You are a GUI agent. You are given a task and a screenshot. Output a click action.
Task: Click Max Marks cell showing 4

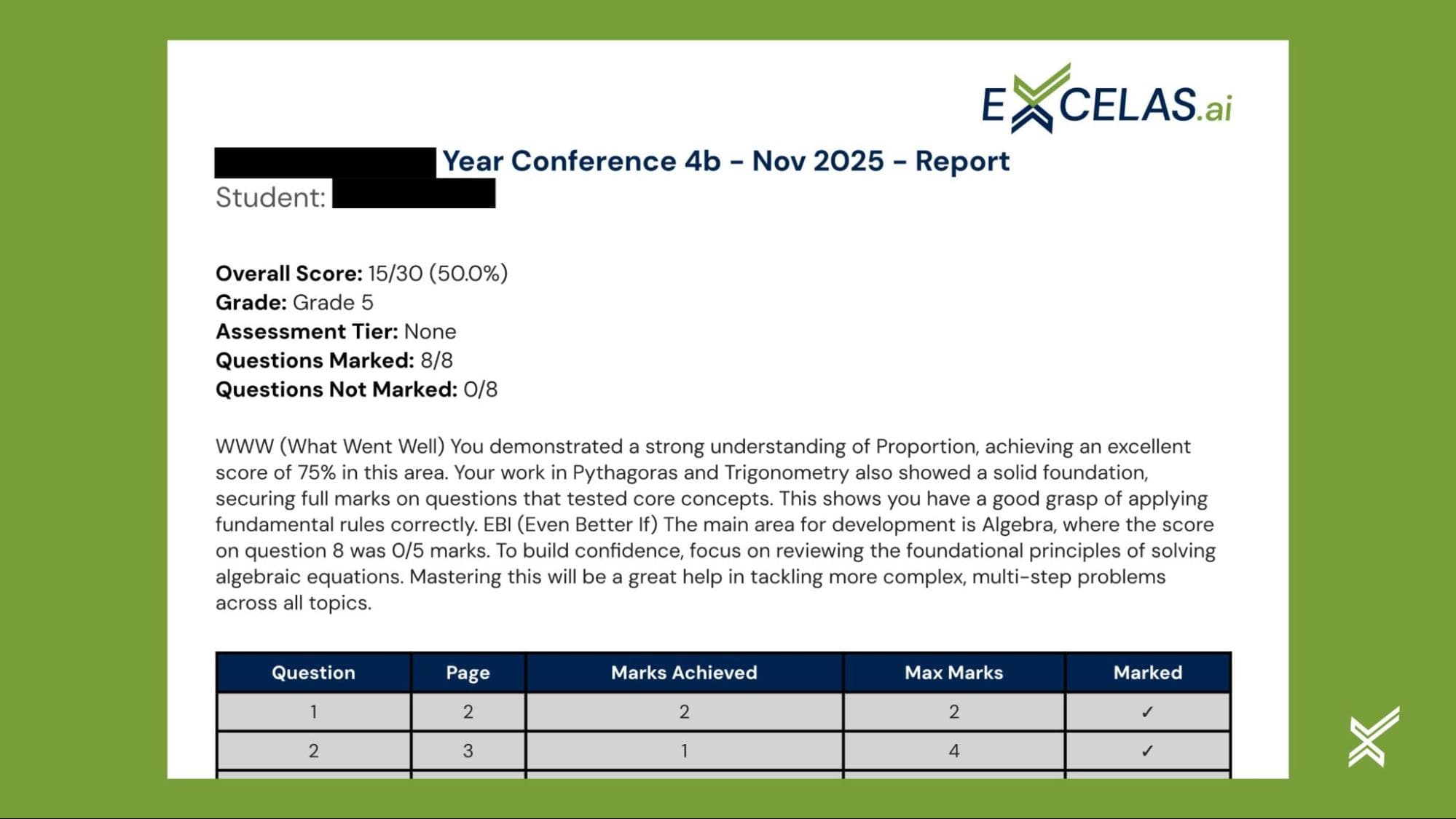tap(953, 751)
